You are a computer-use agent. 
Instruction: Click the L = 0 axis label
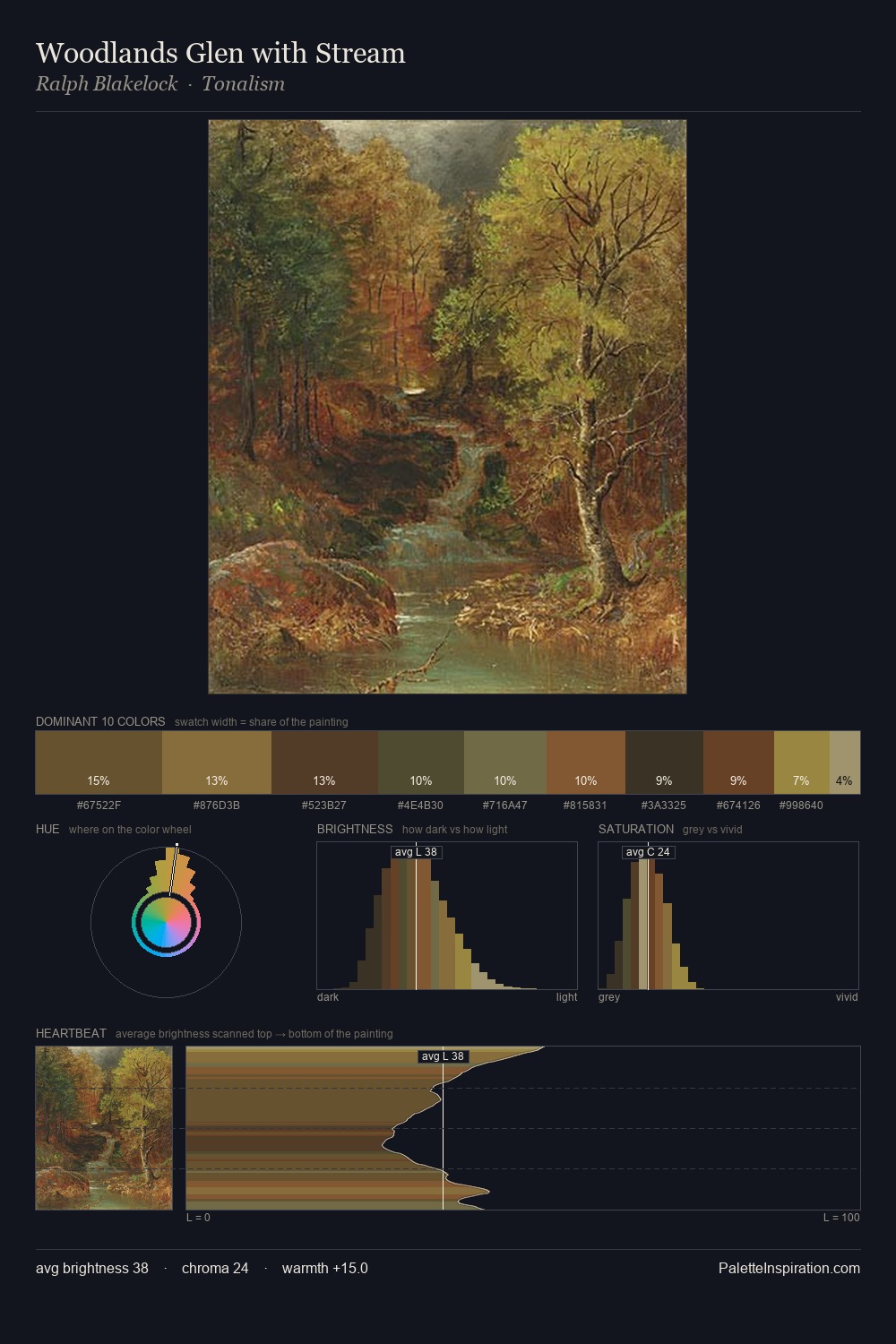[198, 1217]
